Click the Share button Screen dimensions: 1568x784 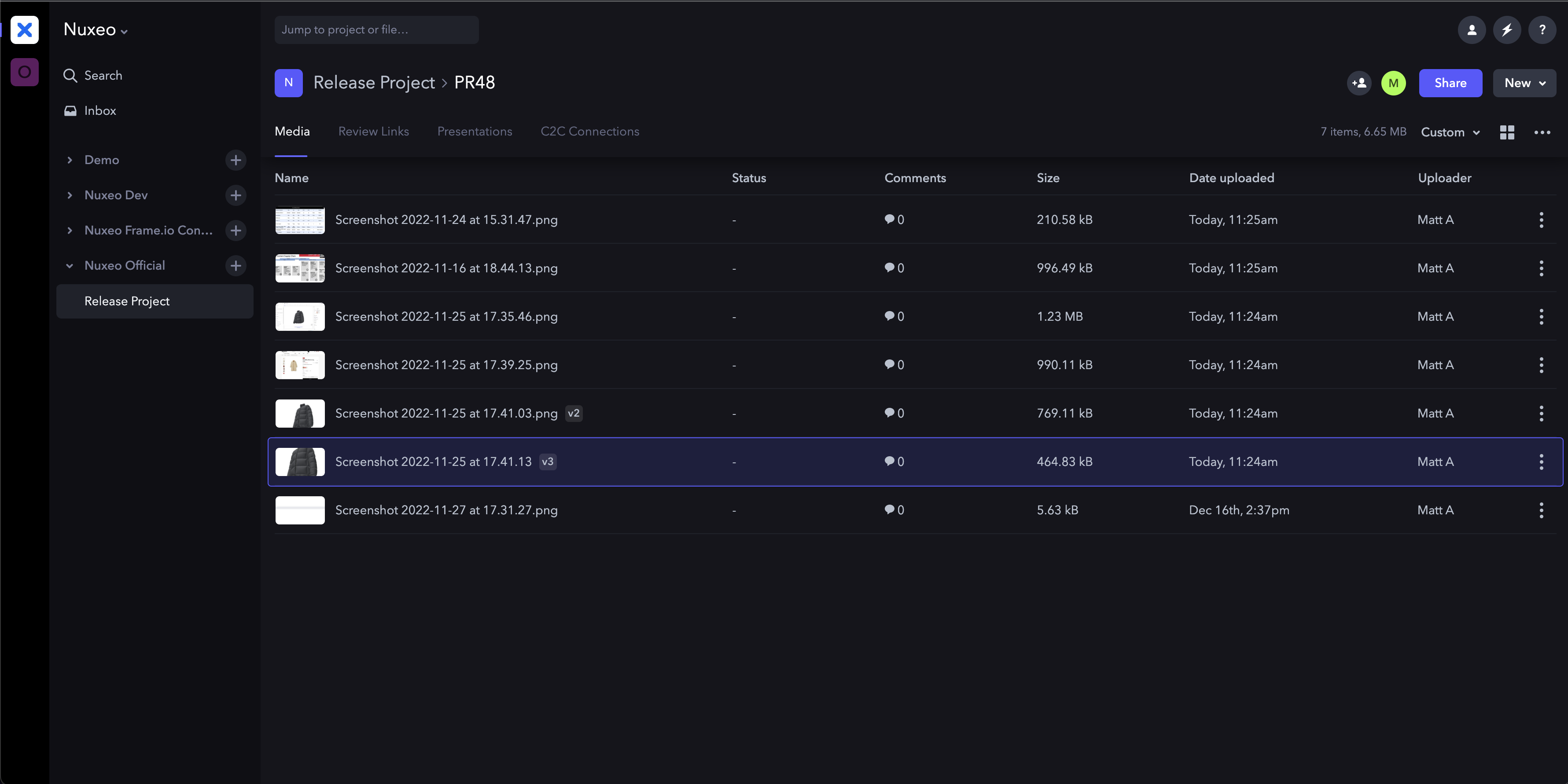coord(1450,83)
